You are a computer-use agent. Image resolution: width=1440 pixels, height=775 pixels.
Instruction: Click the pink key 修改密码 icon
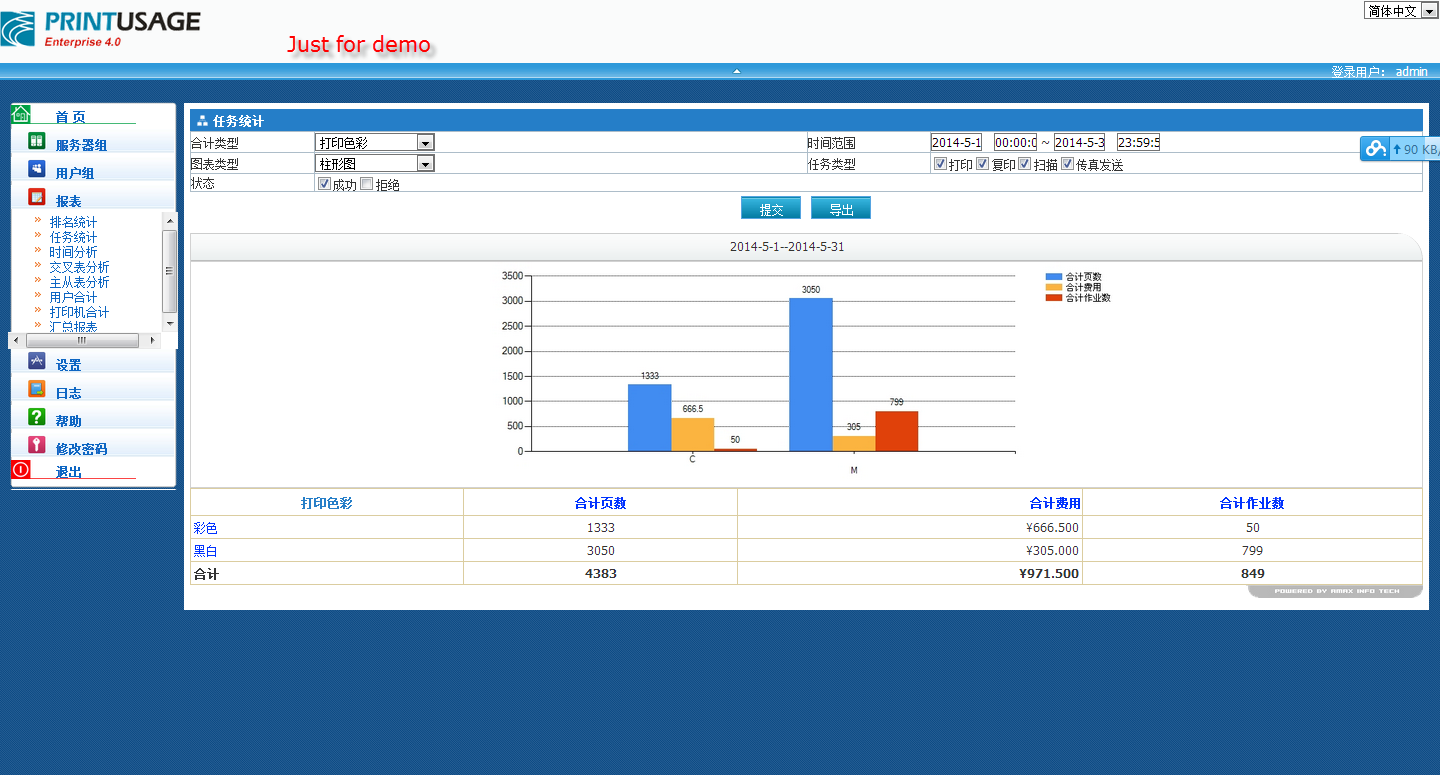(x=37, y=445)
